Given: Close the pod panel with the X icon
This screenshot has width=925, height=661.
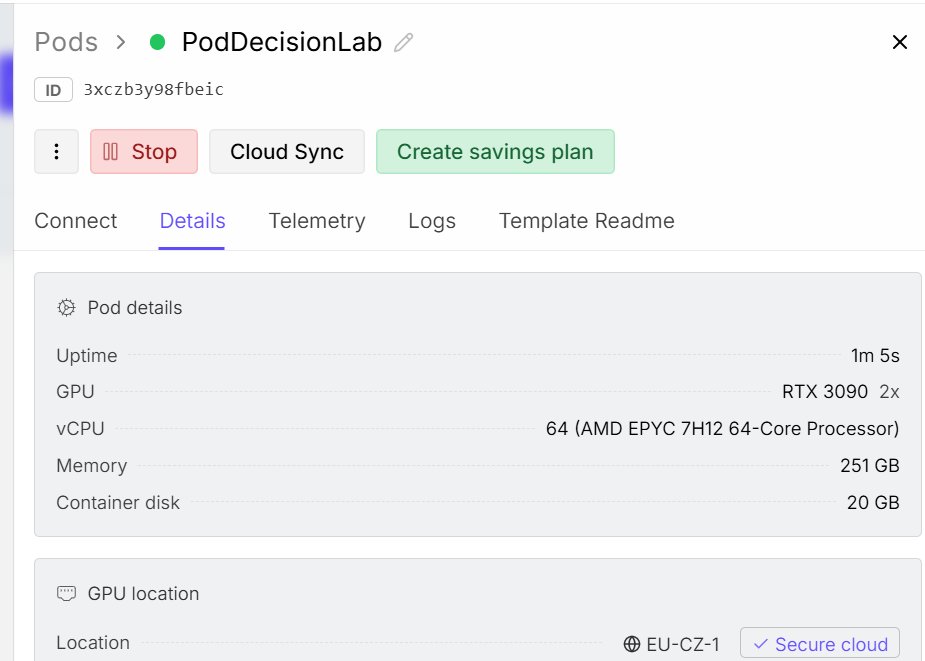Looking at the screenshot, I should coord(900,42).
